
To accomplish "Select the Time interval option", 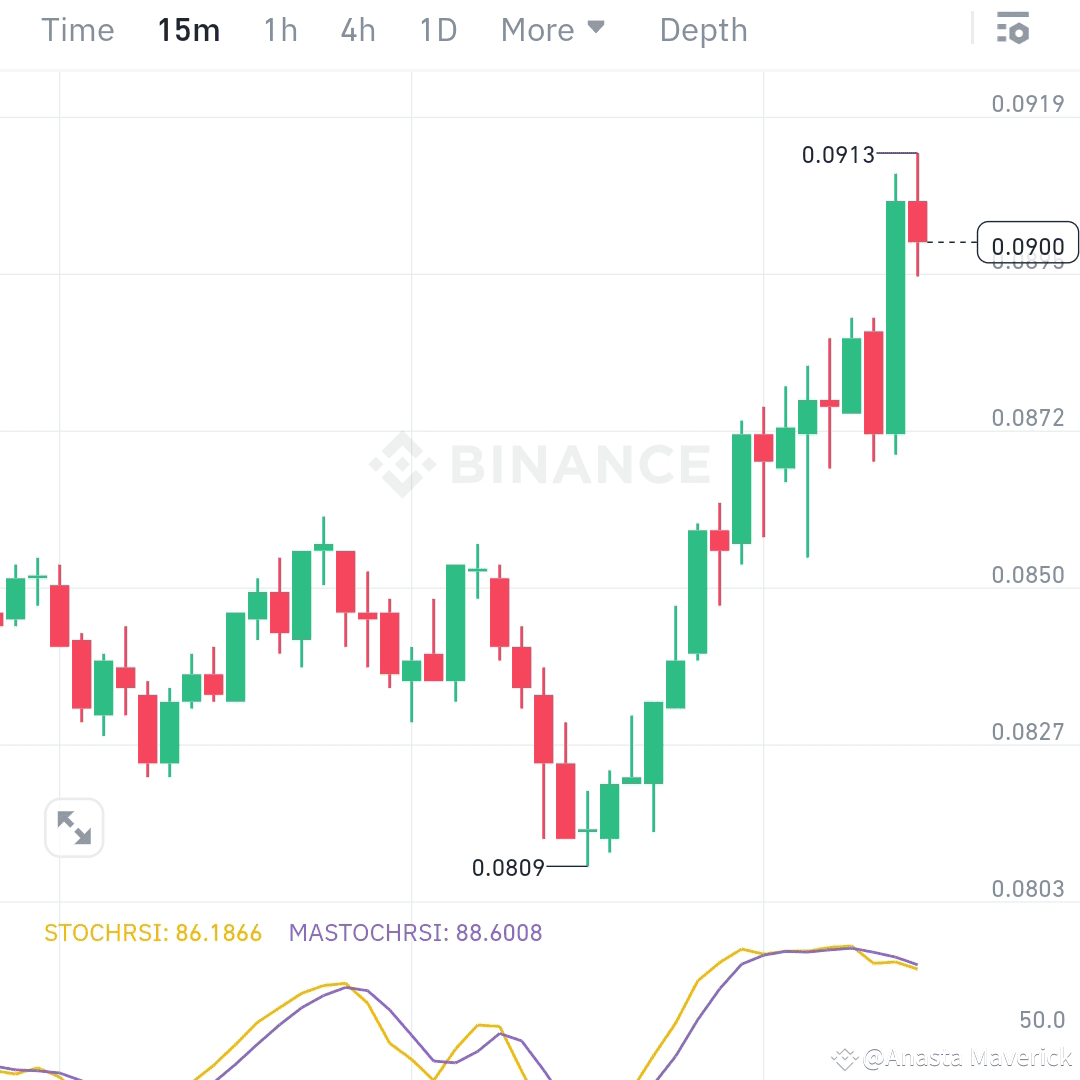I will (77, 30).
